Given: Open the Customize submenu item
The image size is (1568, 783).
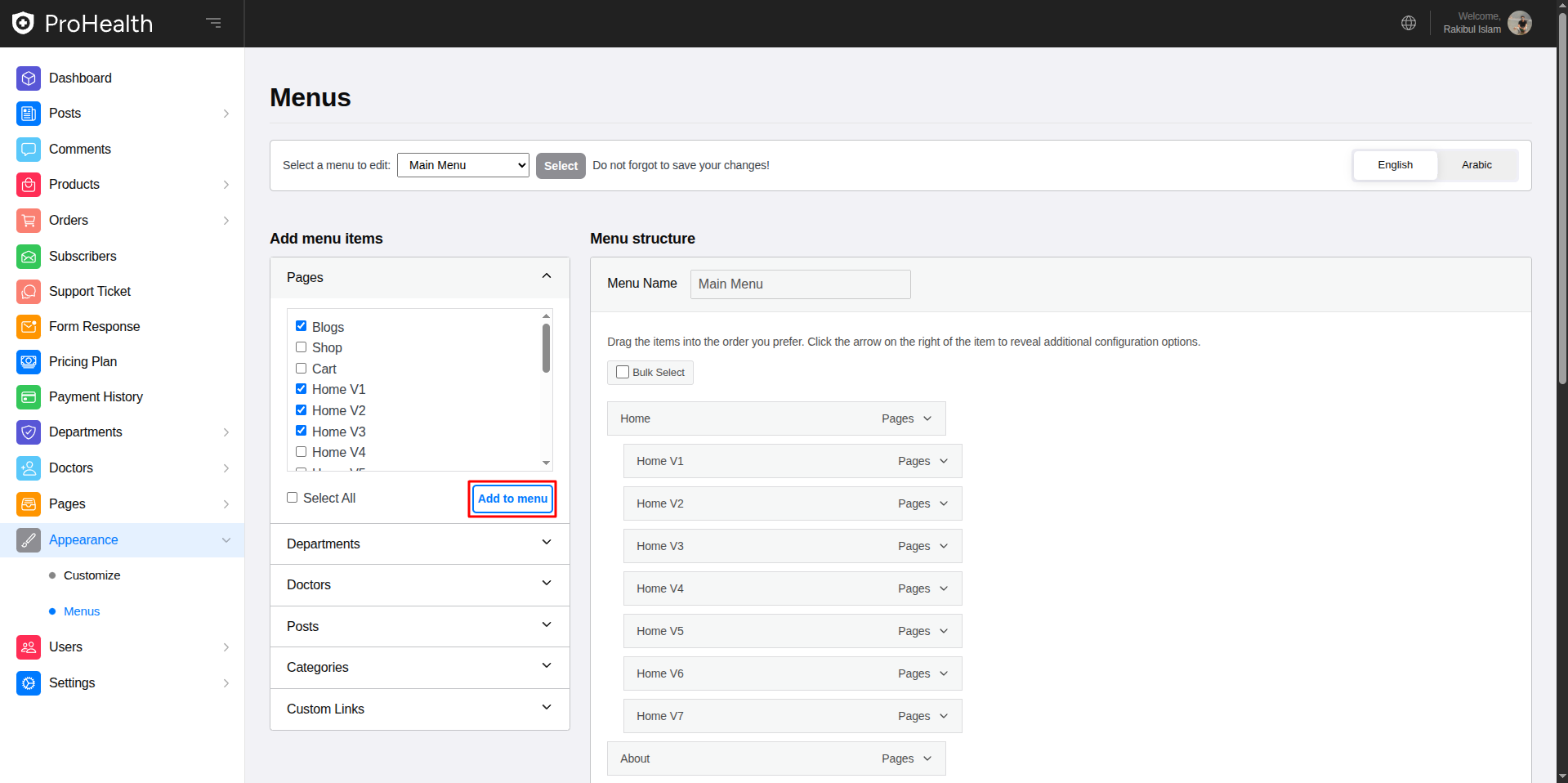Looking at the screenshot, I should [92, 575].
